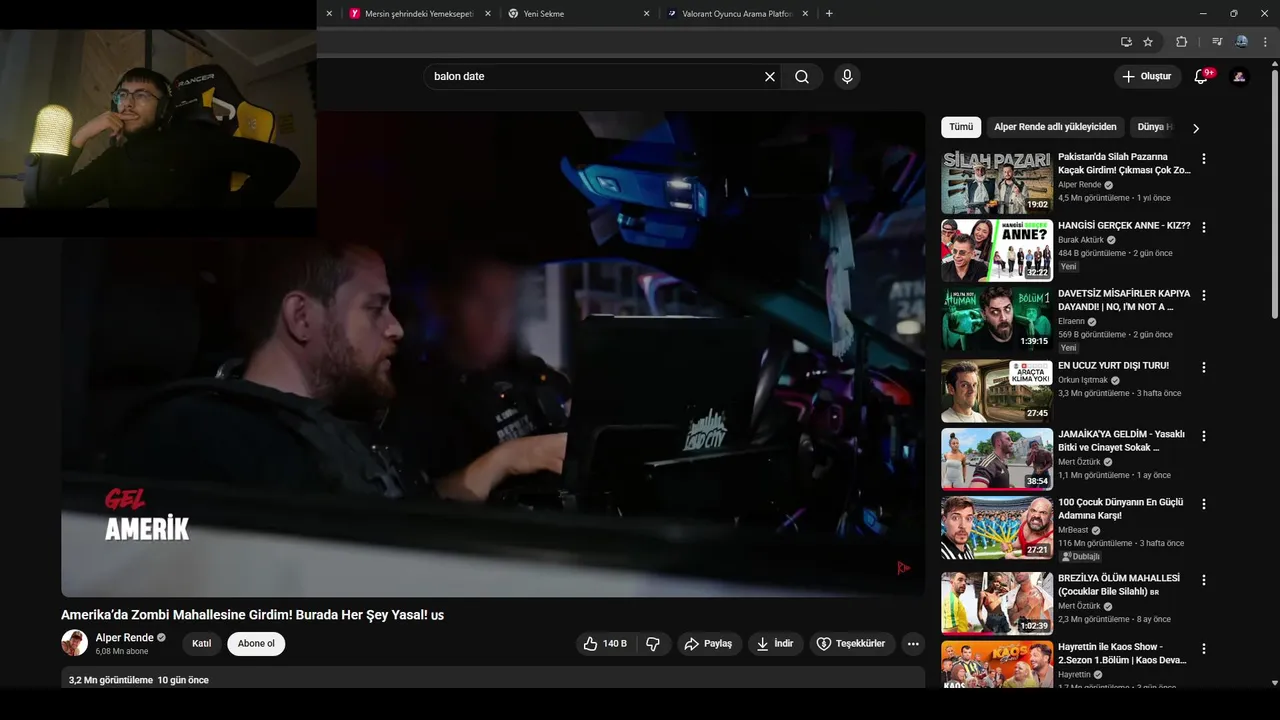
Task: Open options for EN UCUZ YURT DIŞI TURU
Action: [1204, 367]
